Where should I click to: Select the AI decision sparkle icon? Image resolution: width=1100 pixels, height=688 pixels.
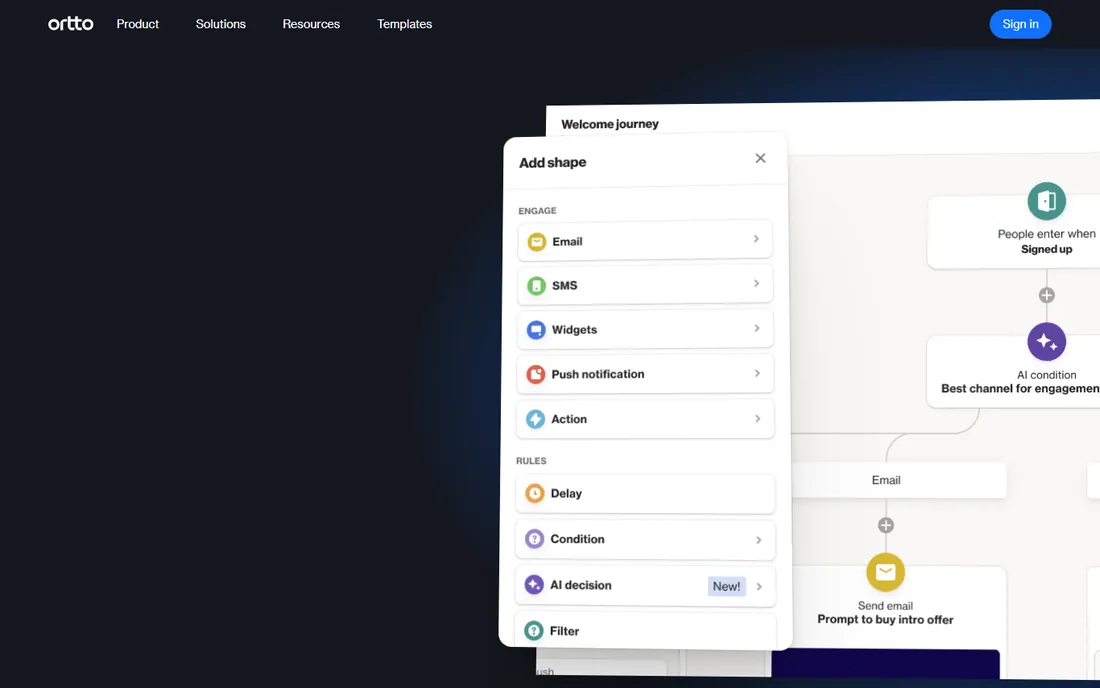coord(534,585)
